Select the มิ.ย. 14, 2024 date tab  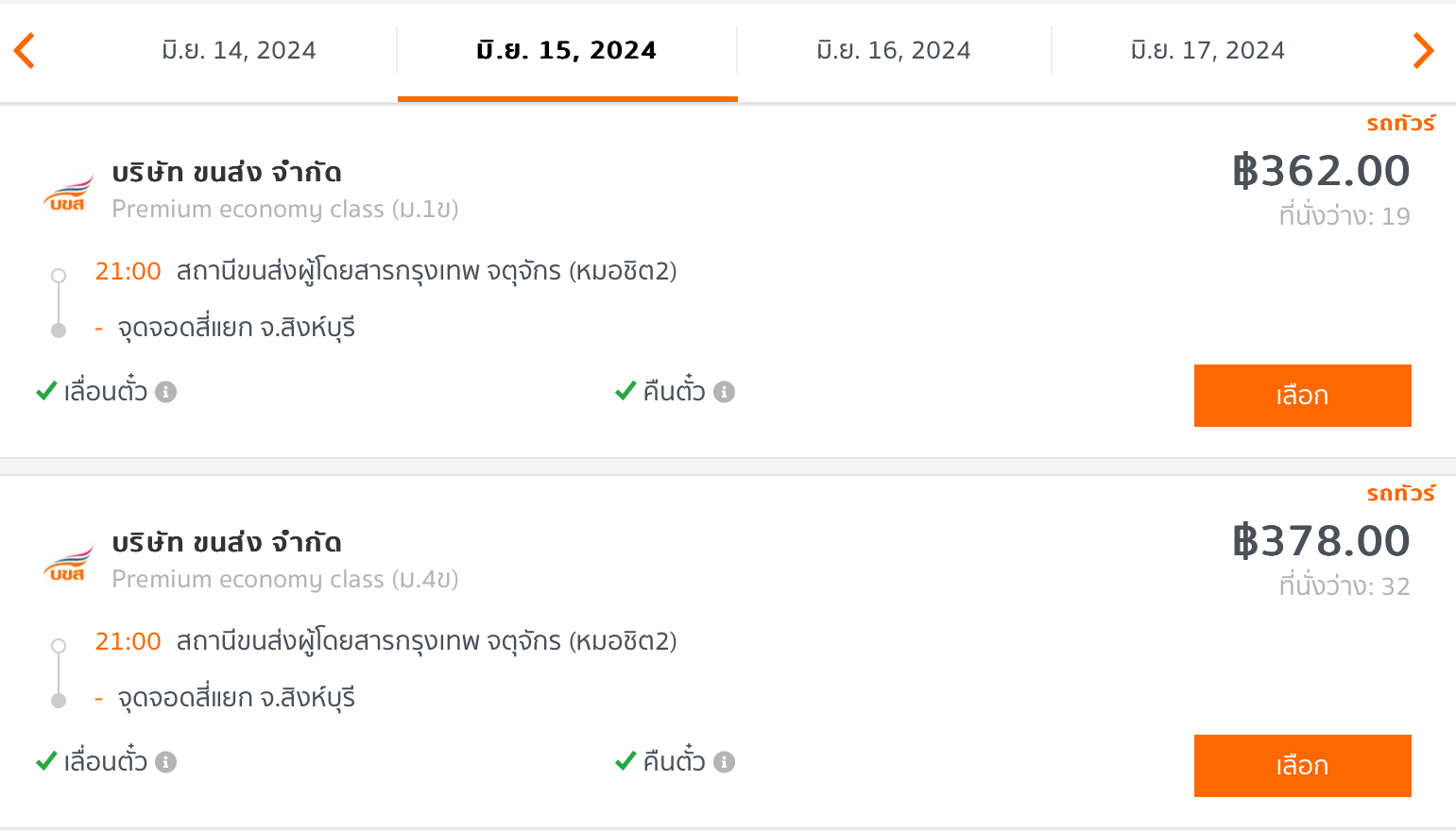click(x=239, y=51)
